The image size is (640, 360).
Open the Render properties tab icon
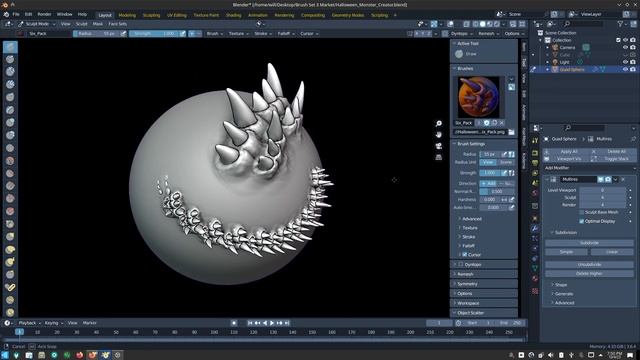[535, 153]
